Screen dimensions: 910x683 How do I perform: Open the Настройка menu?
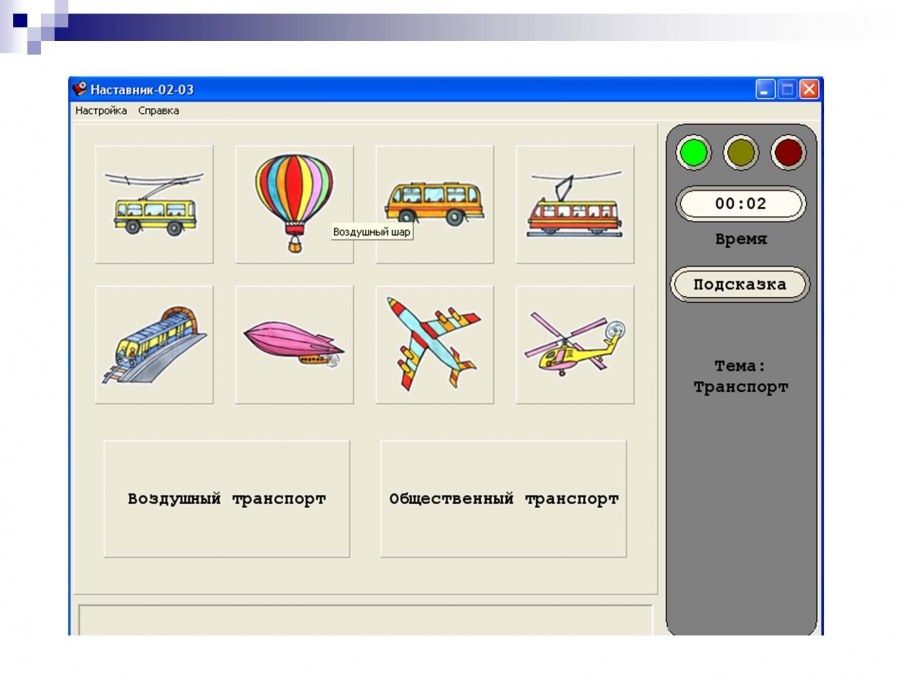click(101, 111)
